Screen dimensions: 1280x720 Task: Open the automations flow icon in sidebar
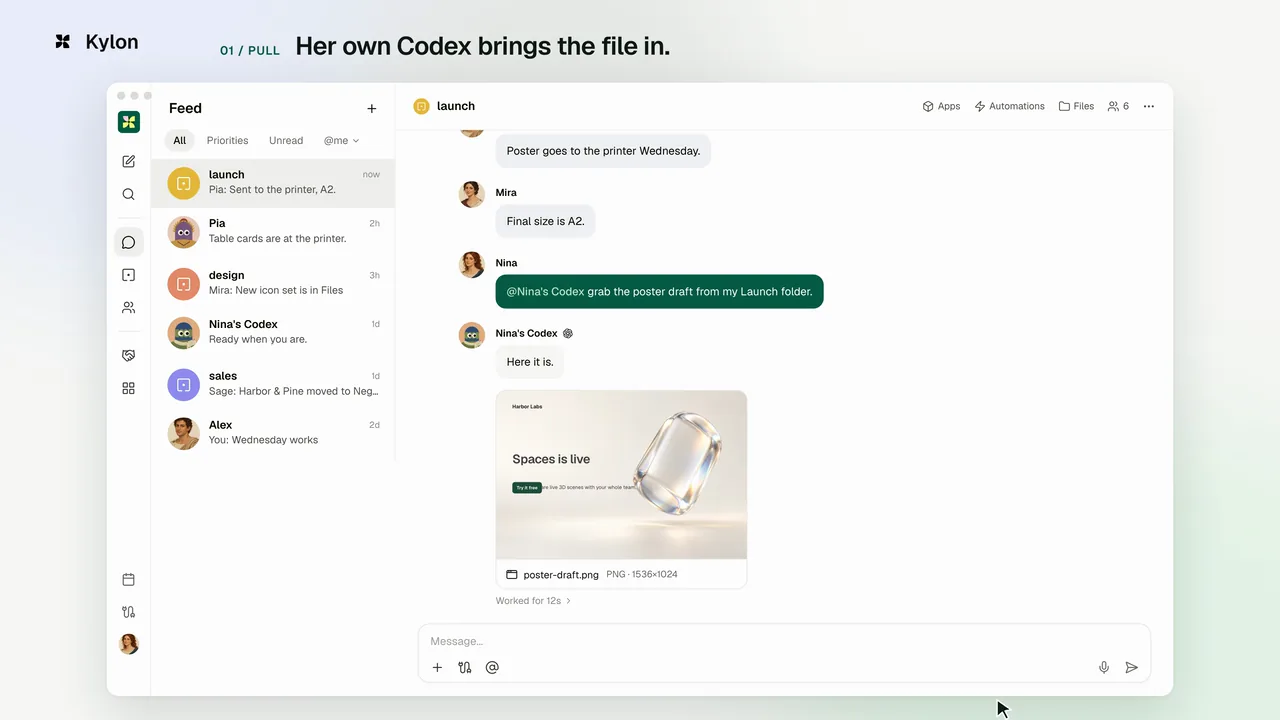coord(128,612)
